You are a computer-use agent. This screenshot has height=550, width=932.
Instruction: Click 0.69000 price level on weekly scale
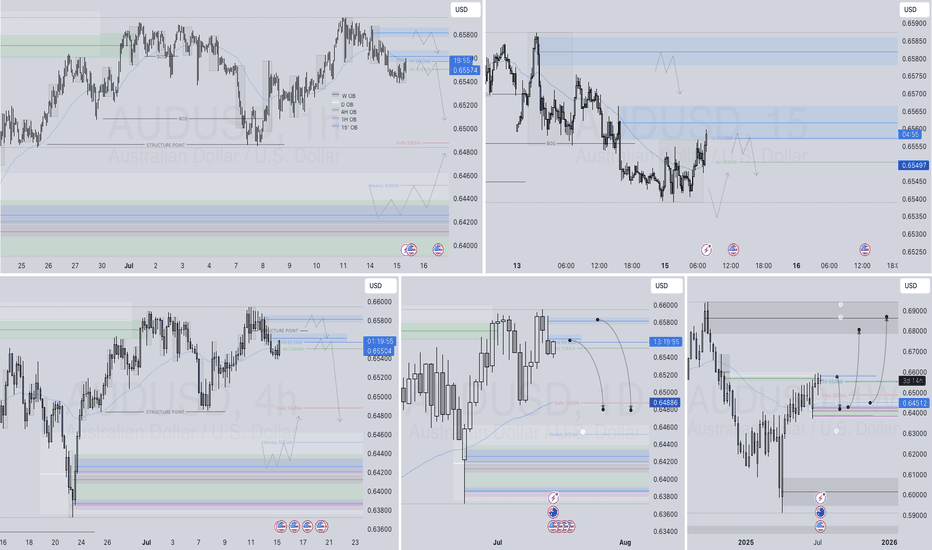click(x=915, y=311)
